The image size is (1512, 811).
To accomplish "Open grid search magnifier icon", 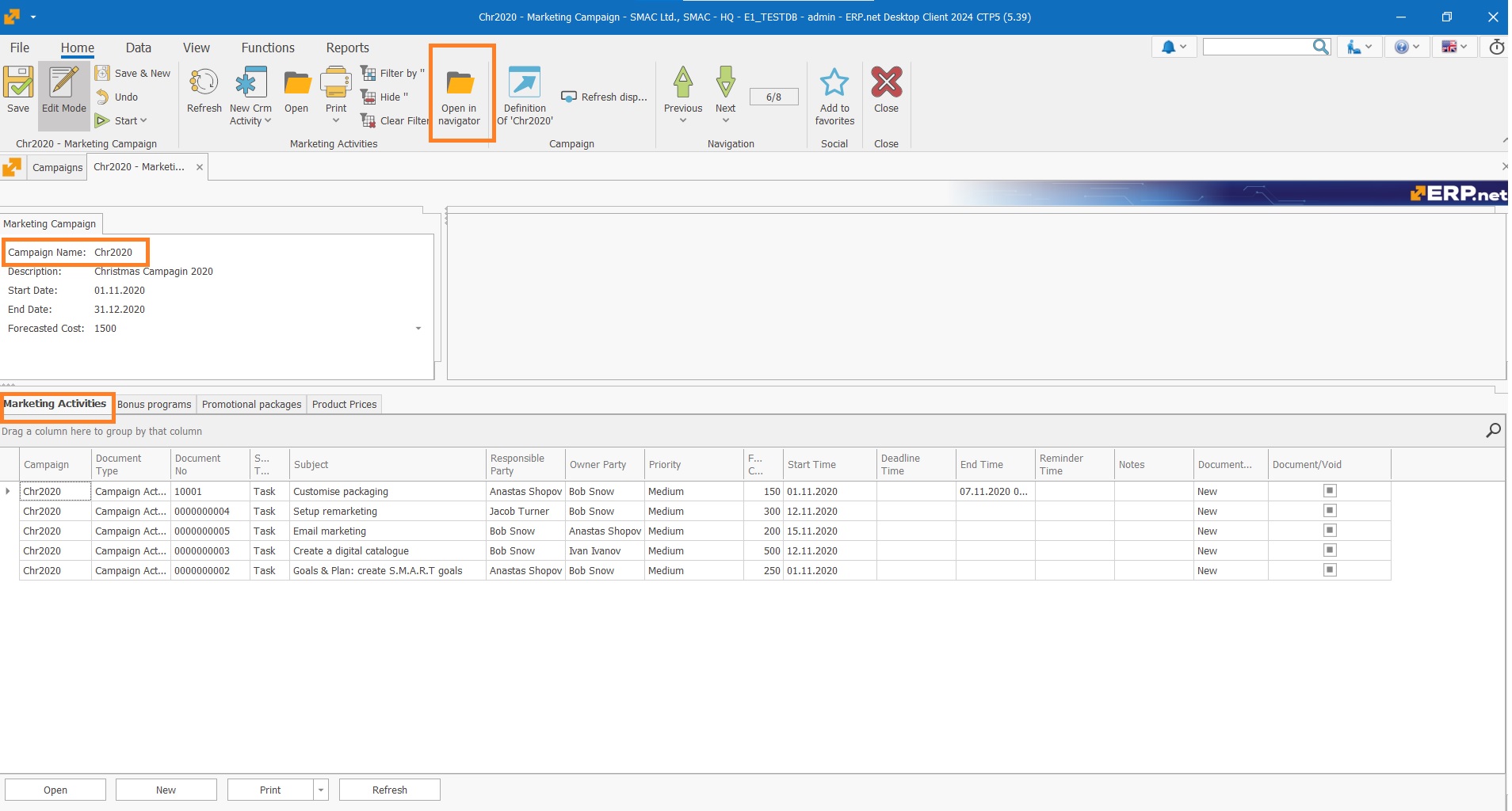I will click(1493, 430).
